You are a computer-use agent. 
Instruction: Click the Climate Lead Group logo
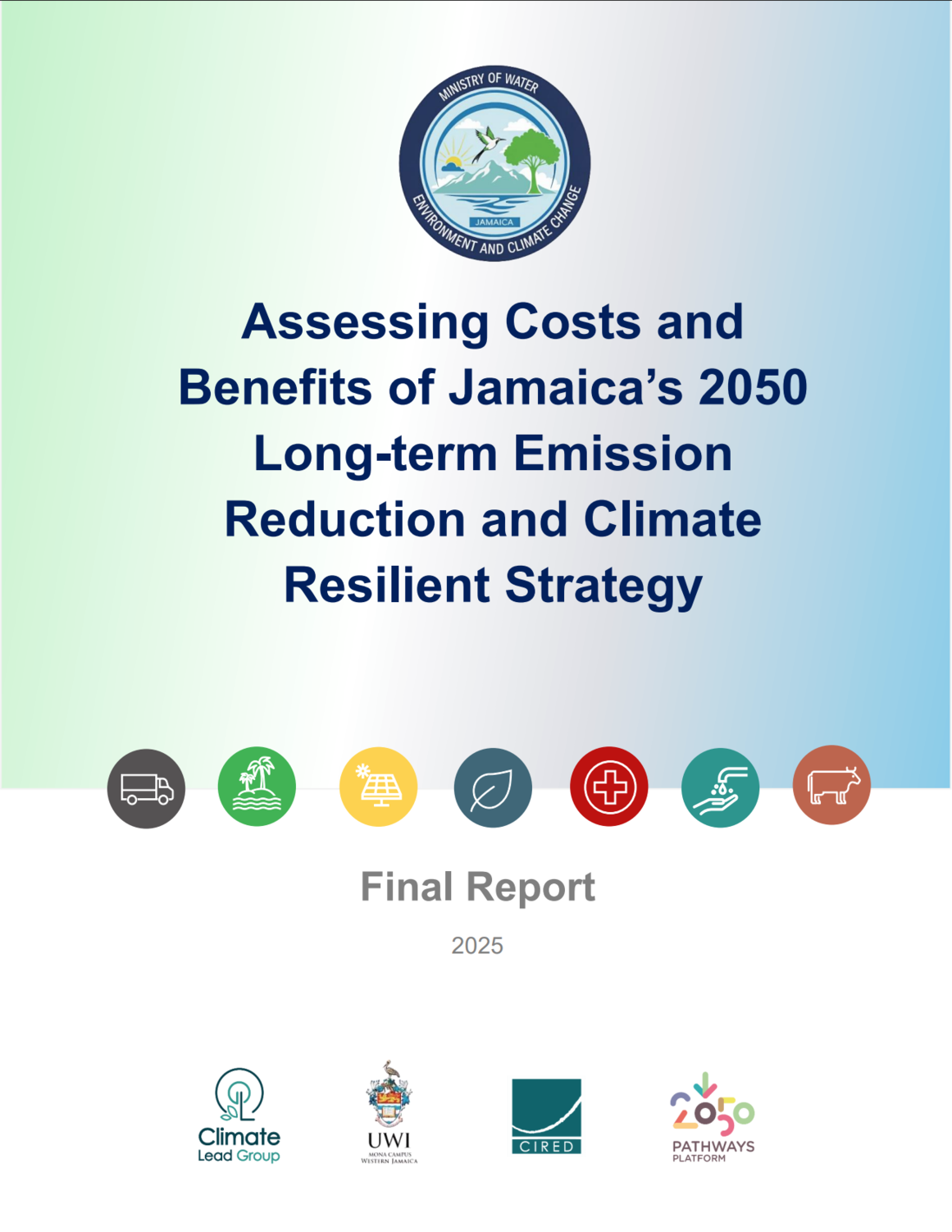239,1116
